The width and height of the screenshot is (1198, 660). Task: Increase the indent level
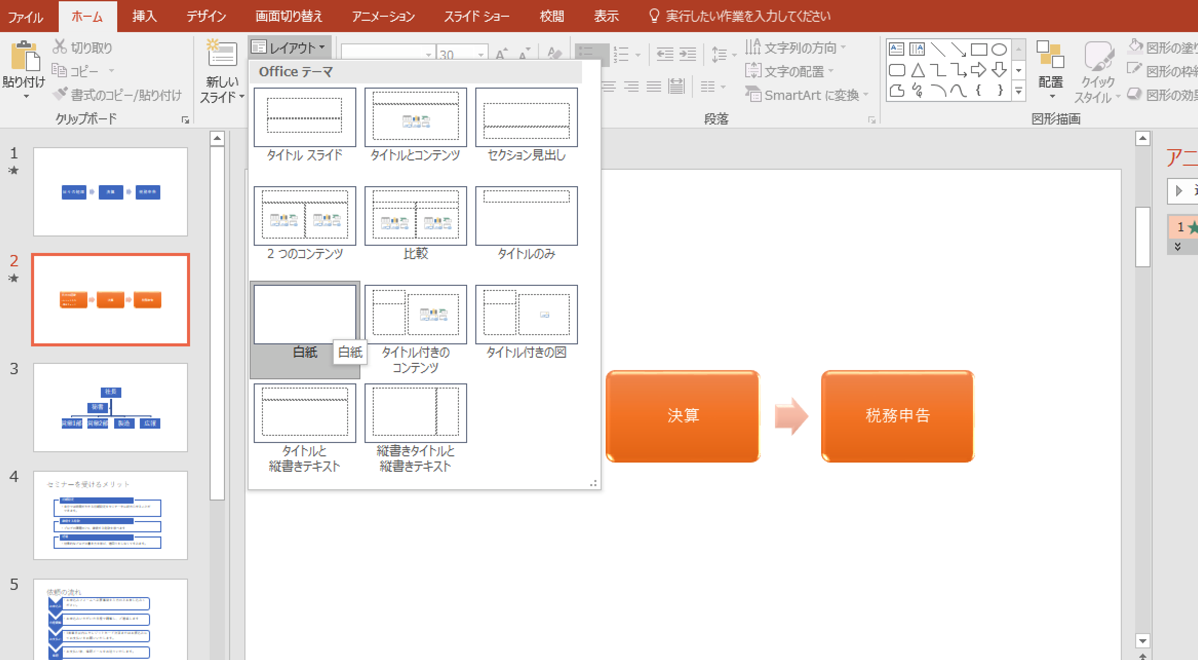point(688,54)
